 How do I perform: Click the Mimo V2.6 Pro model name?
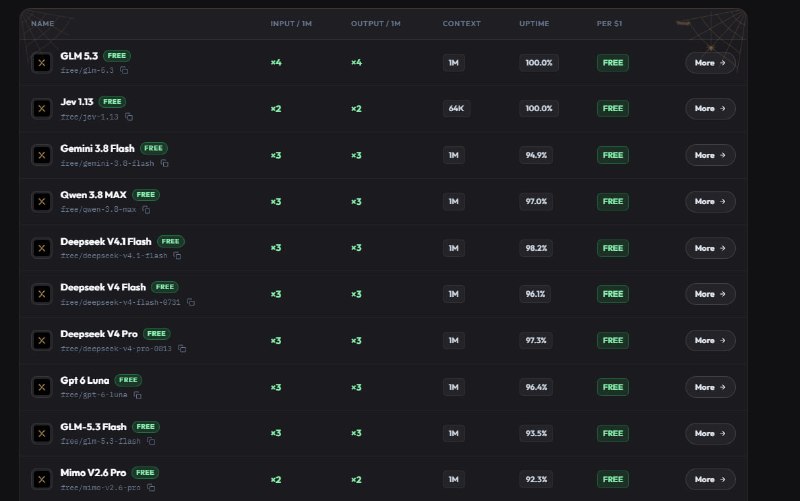click(x=93, y=473)
